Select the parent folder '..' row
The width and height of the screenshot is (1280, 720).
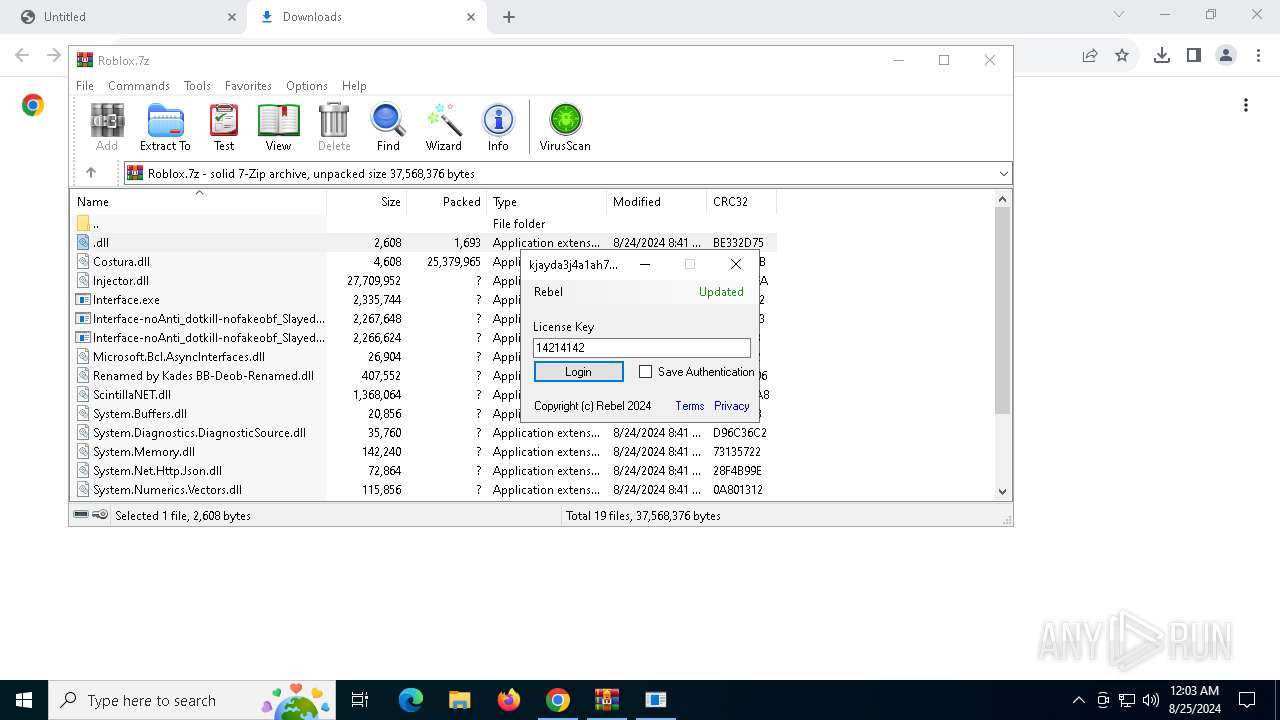click(x=423, y=224)
